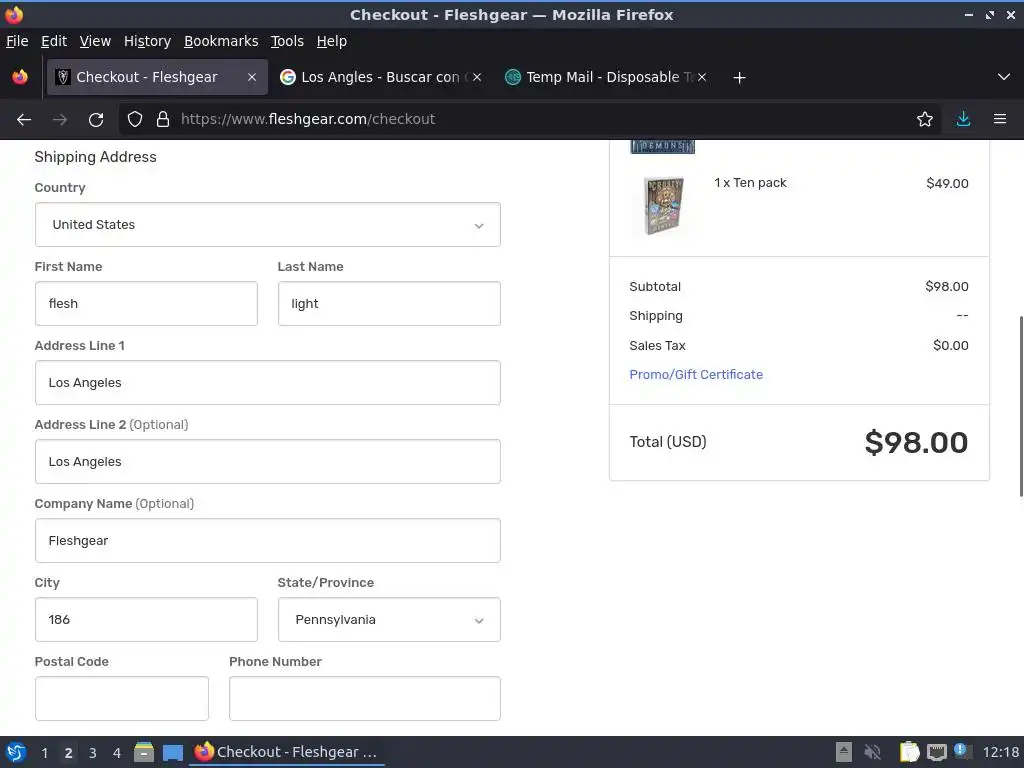Click the Ten pack product thumbnail
Viewport: 1024px width, 768px height.
click(663, 206)
